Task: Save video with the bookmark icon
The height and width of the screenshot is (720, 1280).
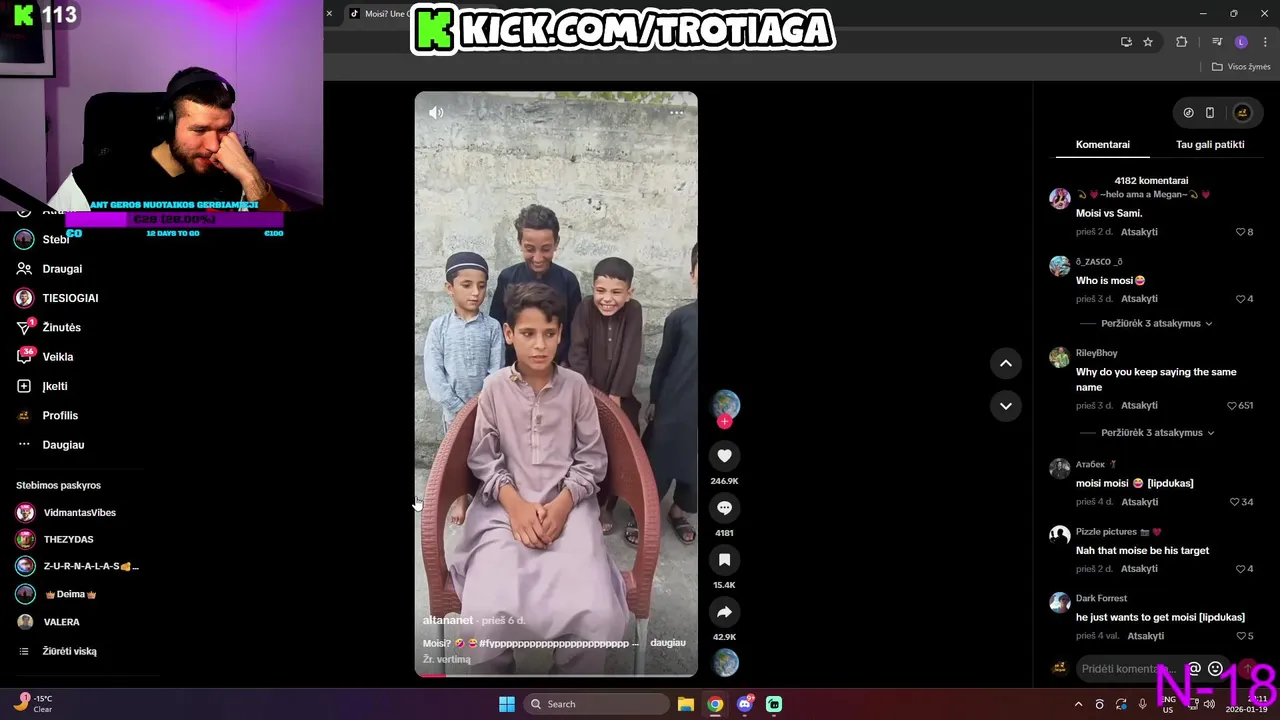Action: point(725,560)
